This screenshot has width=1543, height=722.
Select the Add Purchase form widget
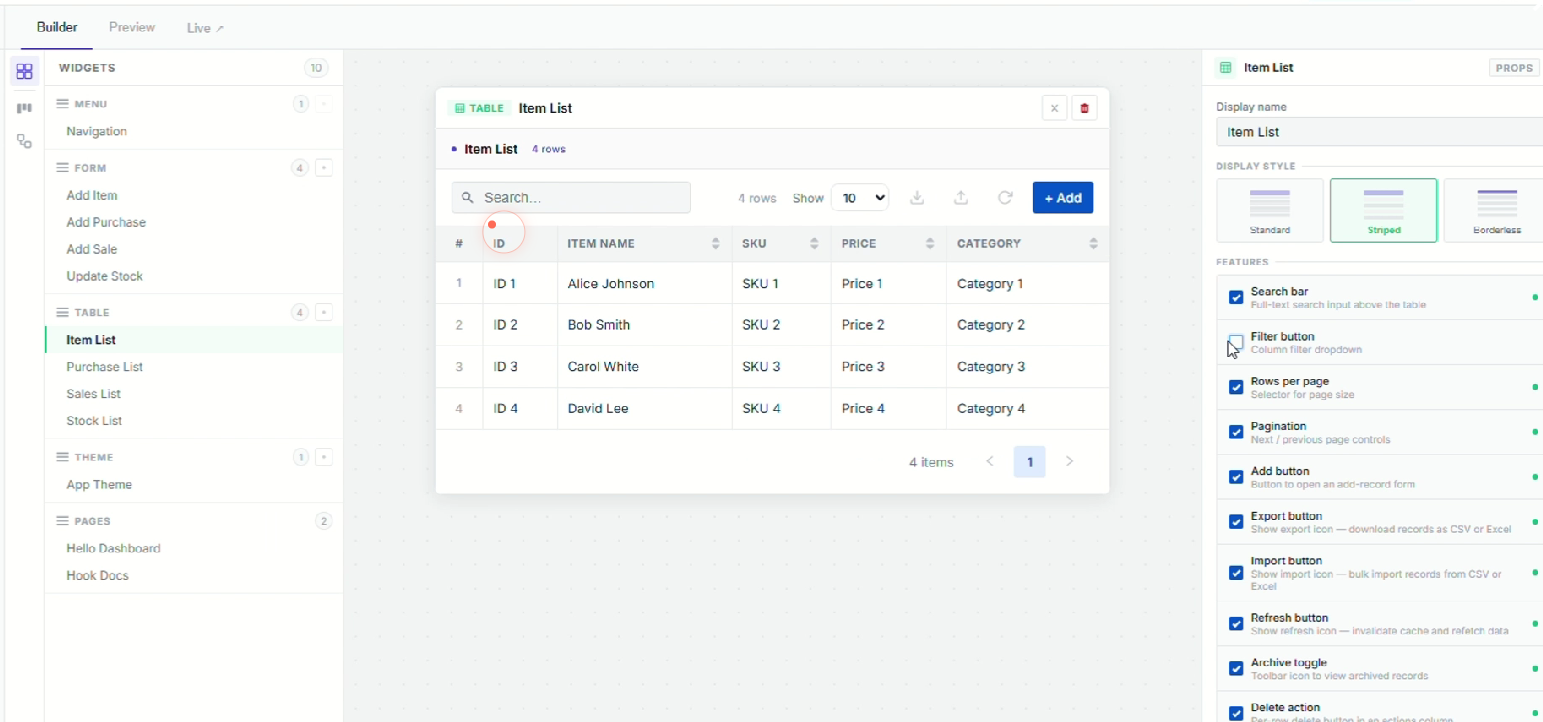point(106,222)
